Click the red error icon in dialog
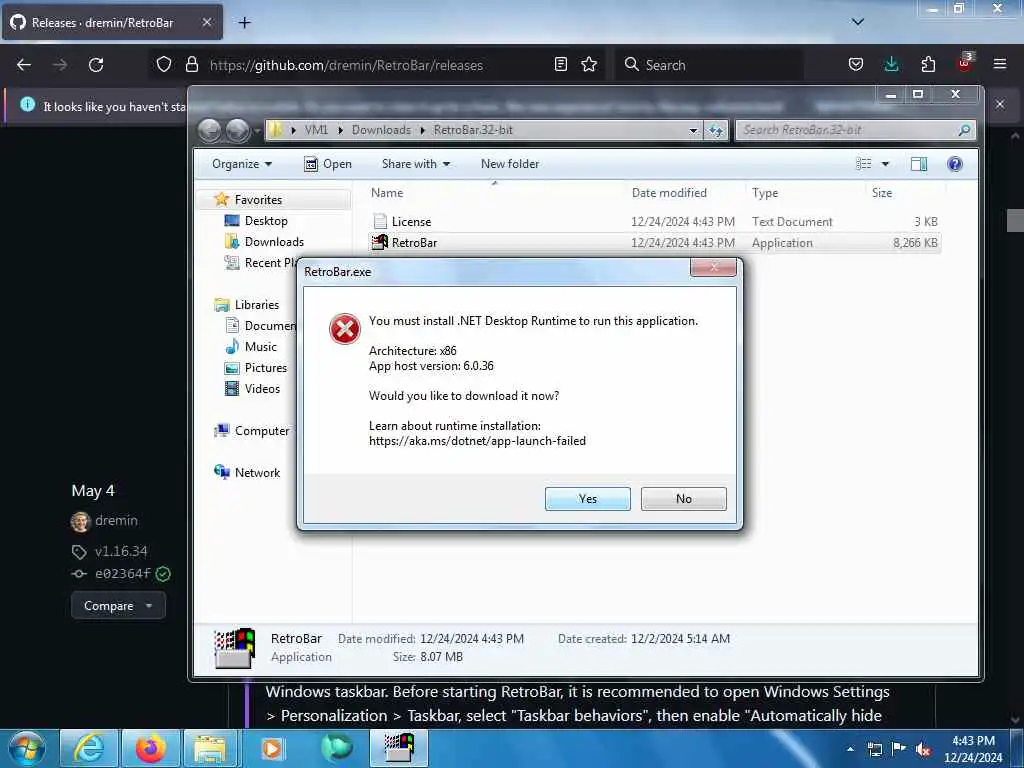Viewport: 1024px width, 768px height. tap(345, 328)
